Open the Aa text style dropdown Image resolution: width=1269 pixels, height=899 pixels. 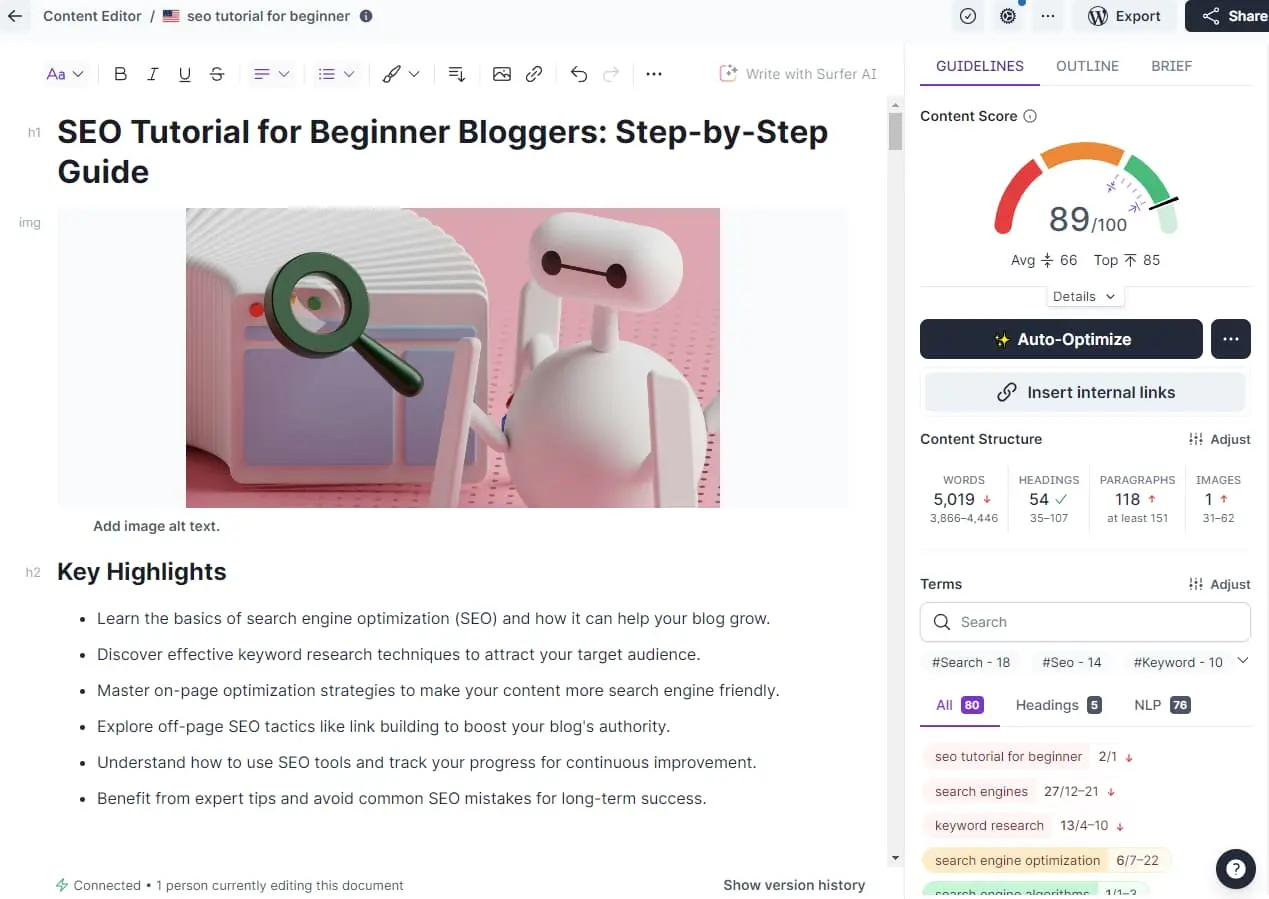65,74
